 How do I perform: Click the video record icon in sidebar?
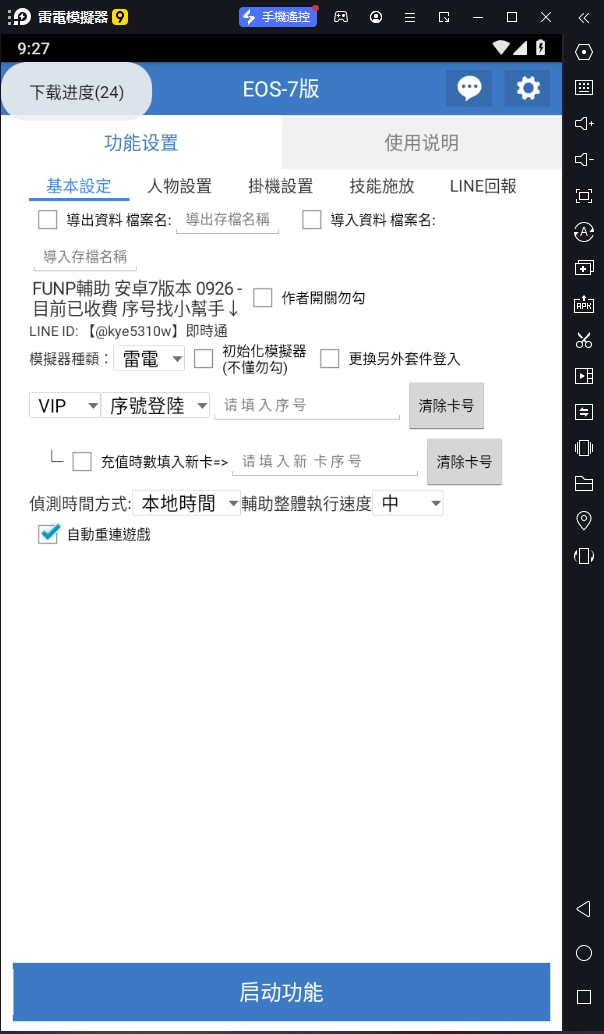coord(584,376)
